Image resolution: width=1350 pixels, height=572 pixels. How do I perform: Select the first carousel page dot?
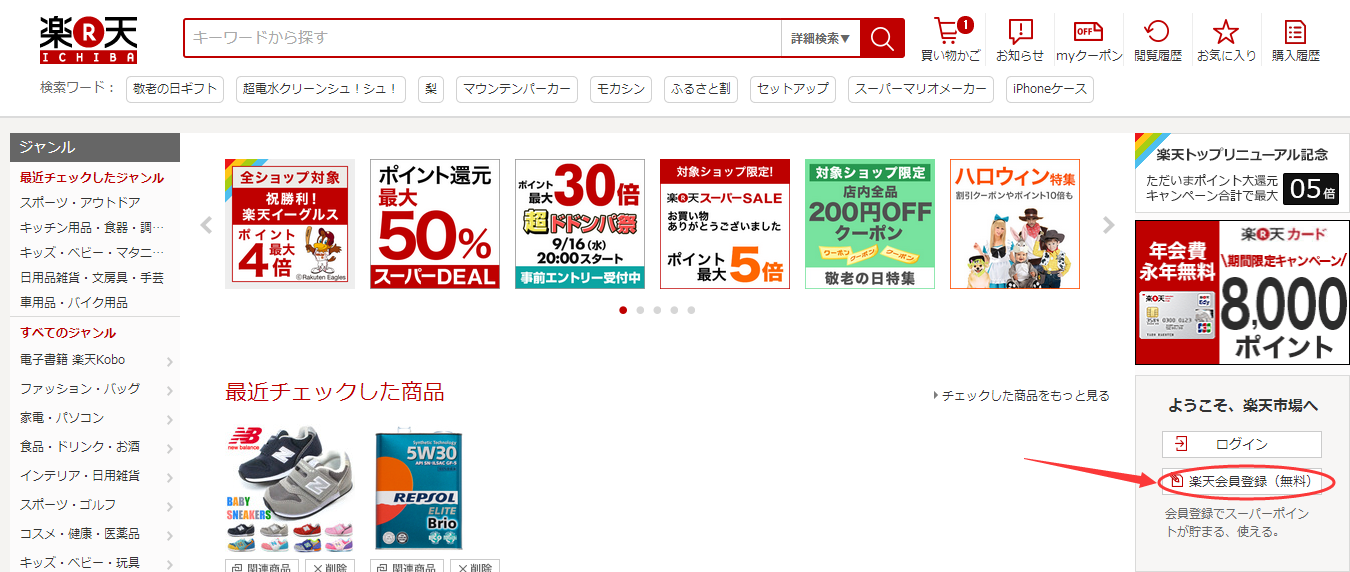point(624,310)
